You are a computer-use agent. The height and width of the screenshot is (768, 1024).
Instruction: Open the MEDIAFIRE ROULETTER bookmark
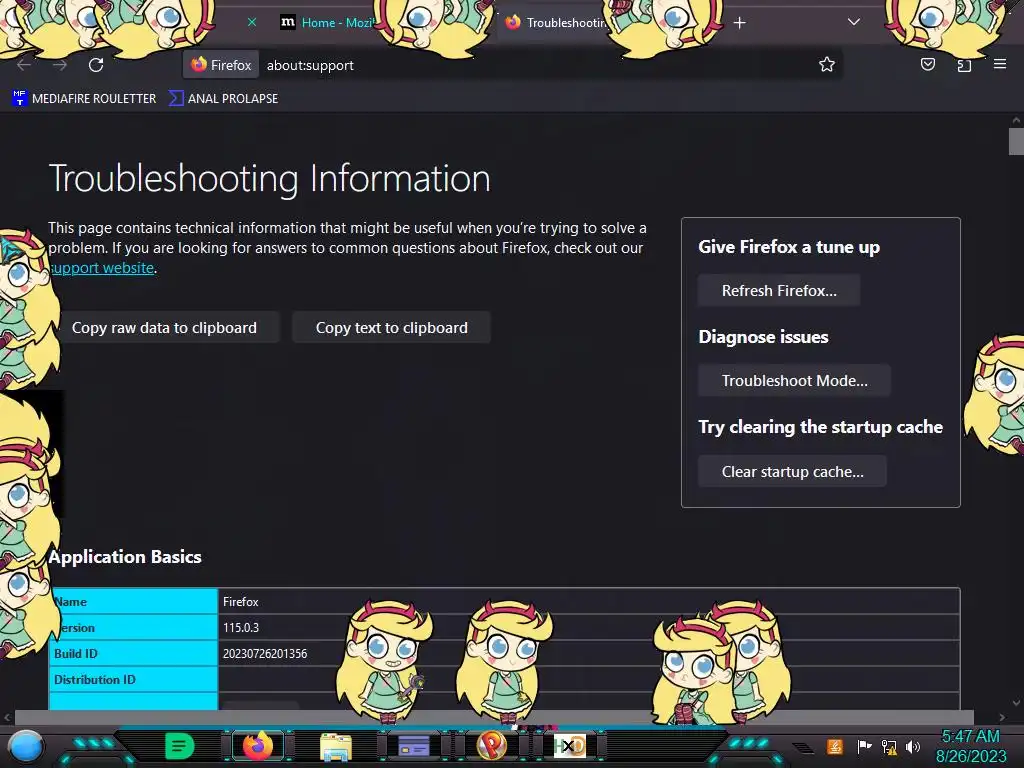click(x=84, y=99)
